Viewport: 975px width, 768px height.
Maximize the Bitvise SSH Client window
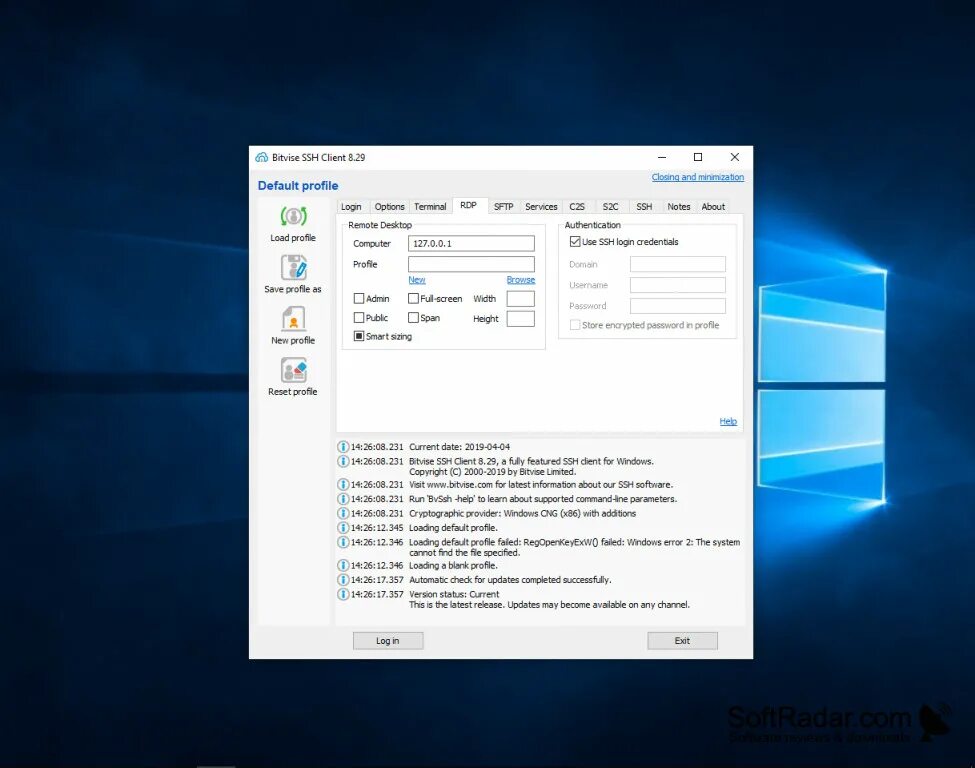698,157
